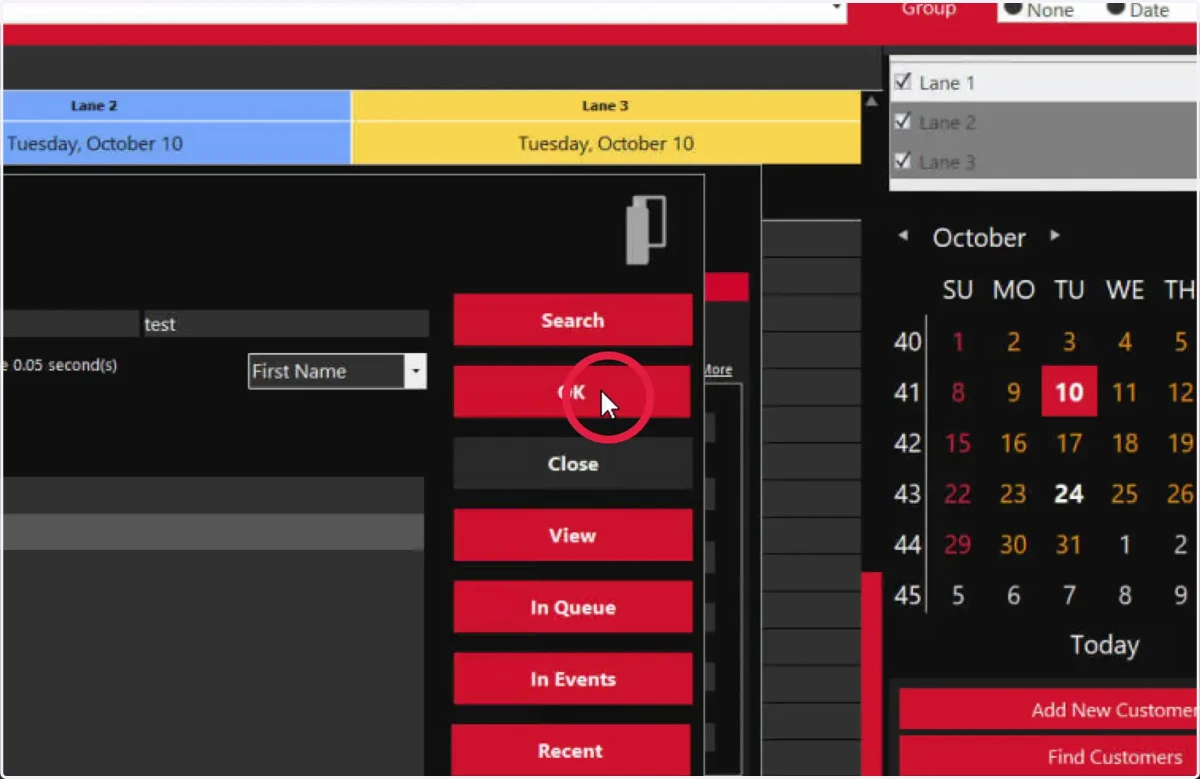Select October 15 in calendar
Screen dimensions: 1200x779
coord(958,442)
